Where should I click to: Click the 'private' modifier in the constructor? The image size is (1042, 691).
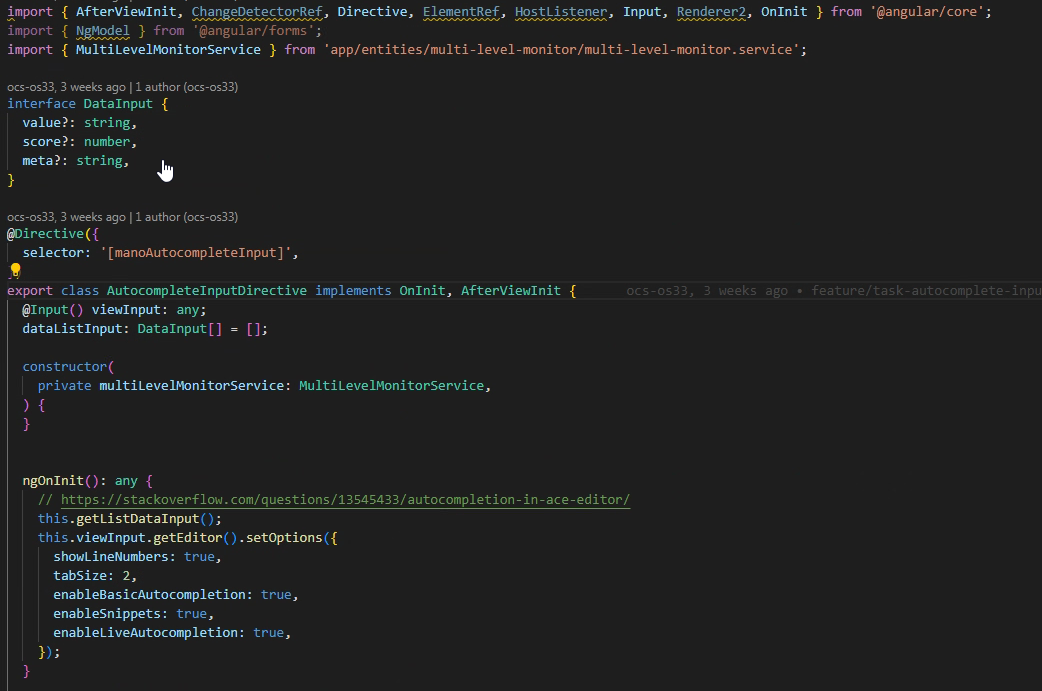(64, 386)
